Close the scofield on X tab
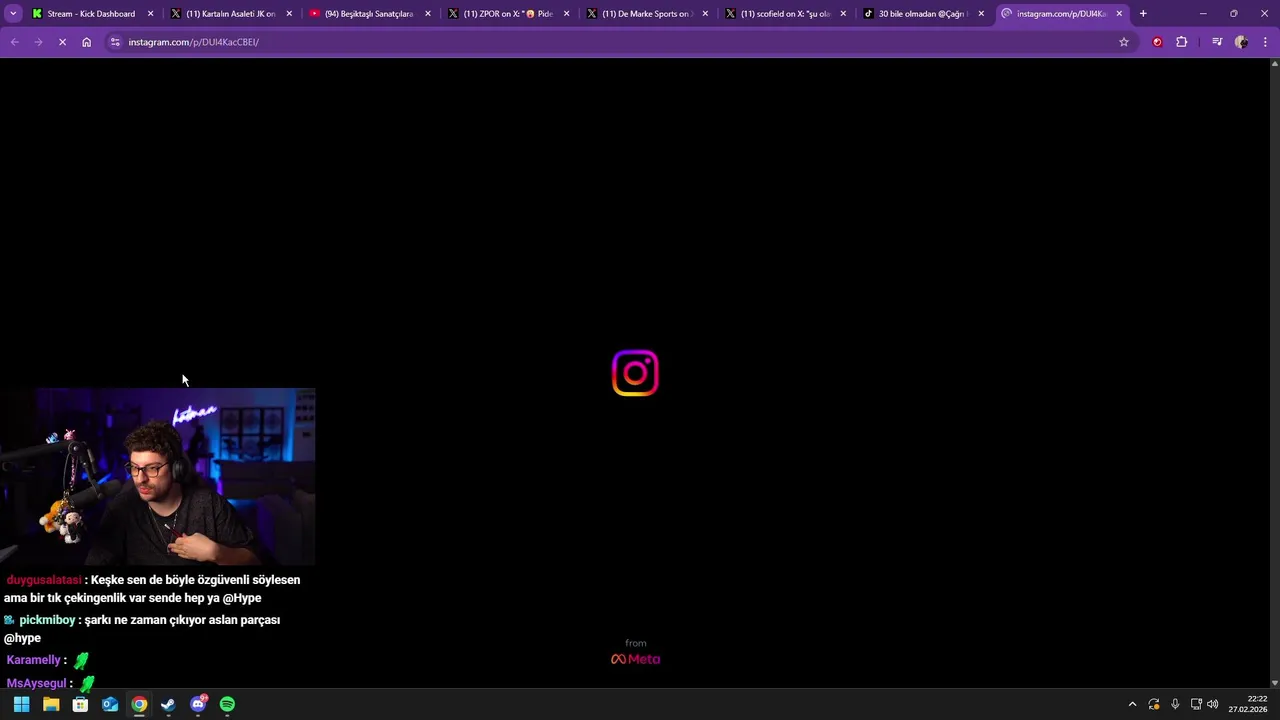1280x720 pixels. coord(843,14)
